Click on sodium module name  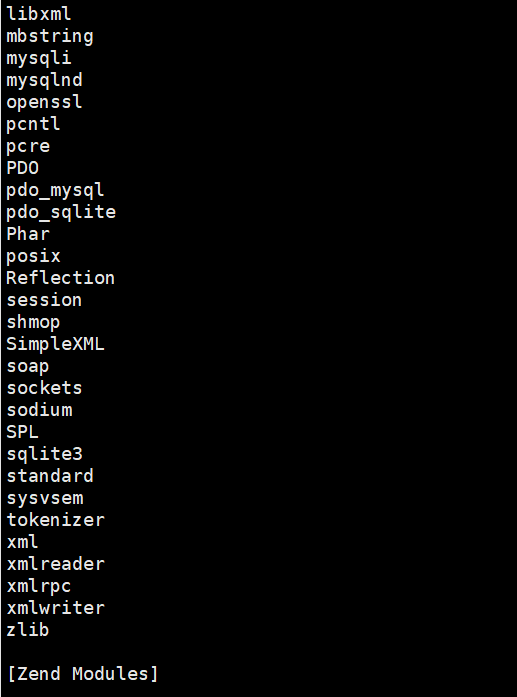click(39, 410)
